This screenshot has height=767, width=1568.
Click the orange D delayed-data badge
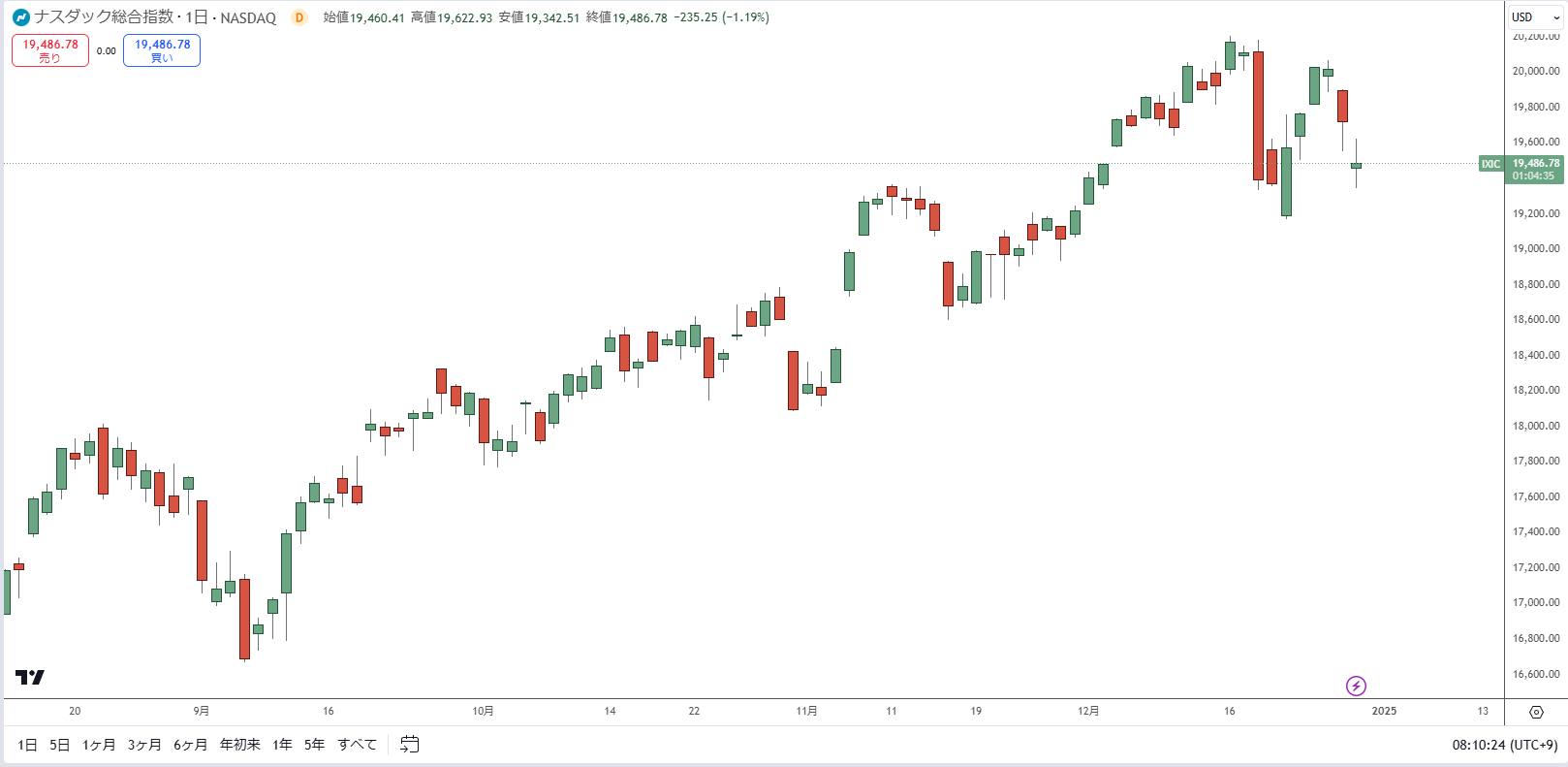pyautogui.click(x=299, y=17)
